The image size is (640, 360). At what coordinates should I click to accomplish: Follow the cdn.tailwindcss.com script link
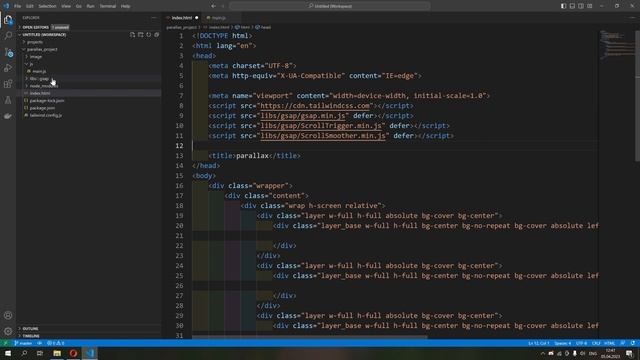pos(315,106)
